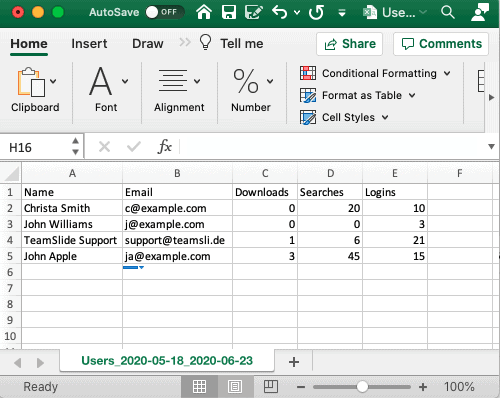
Task: Open the Draw ribbon tab
Action: [x=148, y=44]
